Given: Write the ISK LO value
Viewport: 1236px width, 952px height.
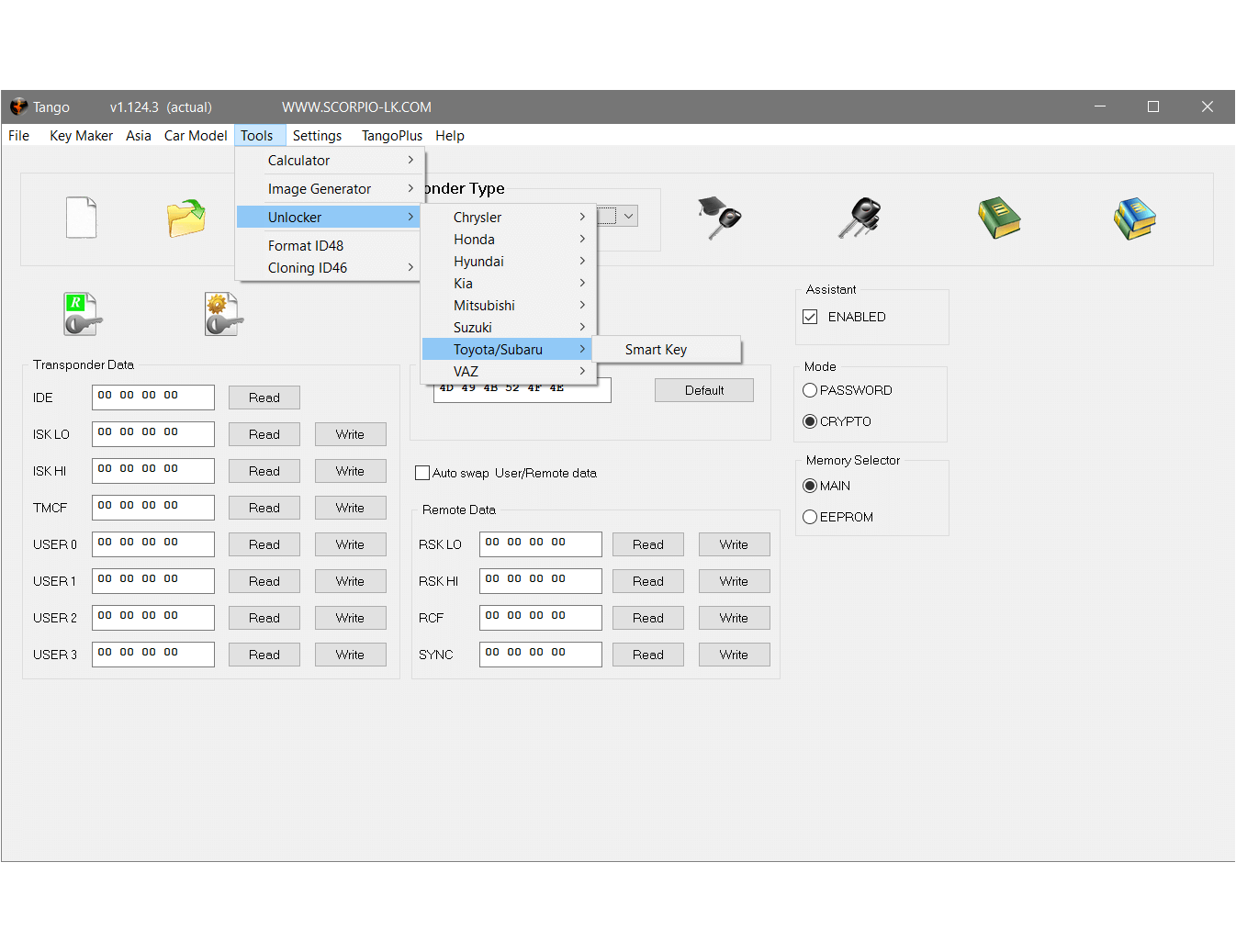Looking at the screenshot, I should (x=350, y=434).
